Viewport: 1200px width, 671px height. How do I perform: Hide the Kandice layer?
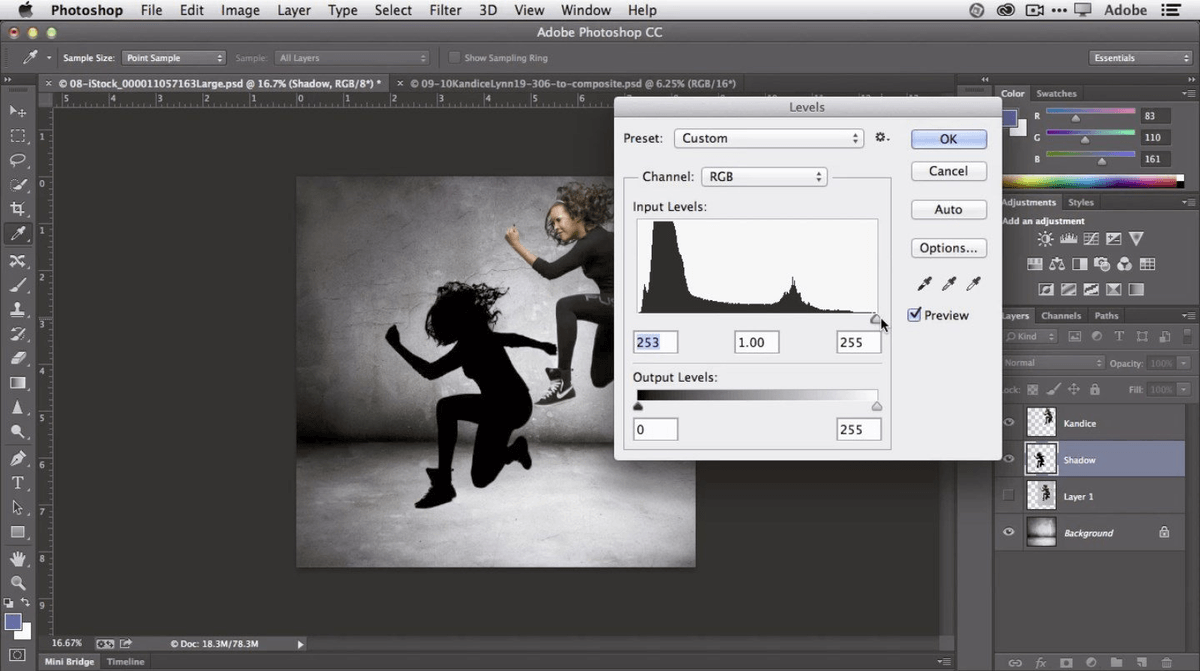[x=1008, y=422]
